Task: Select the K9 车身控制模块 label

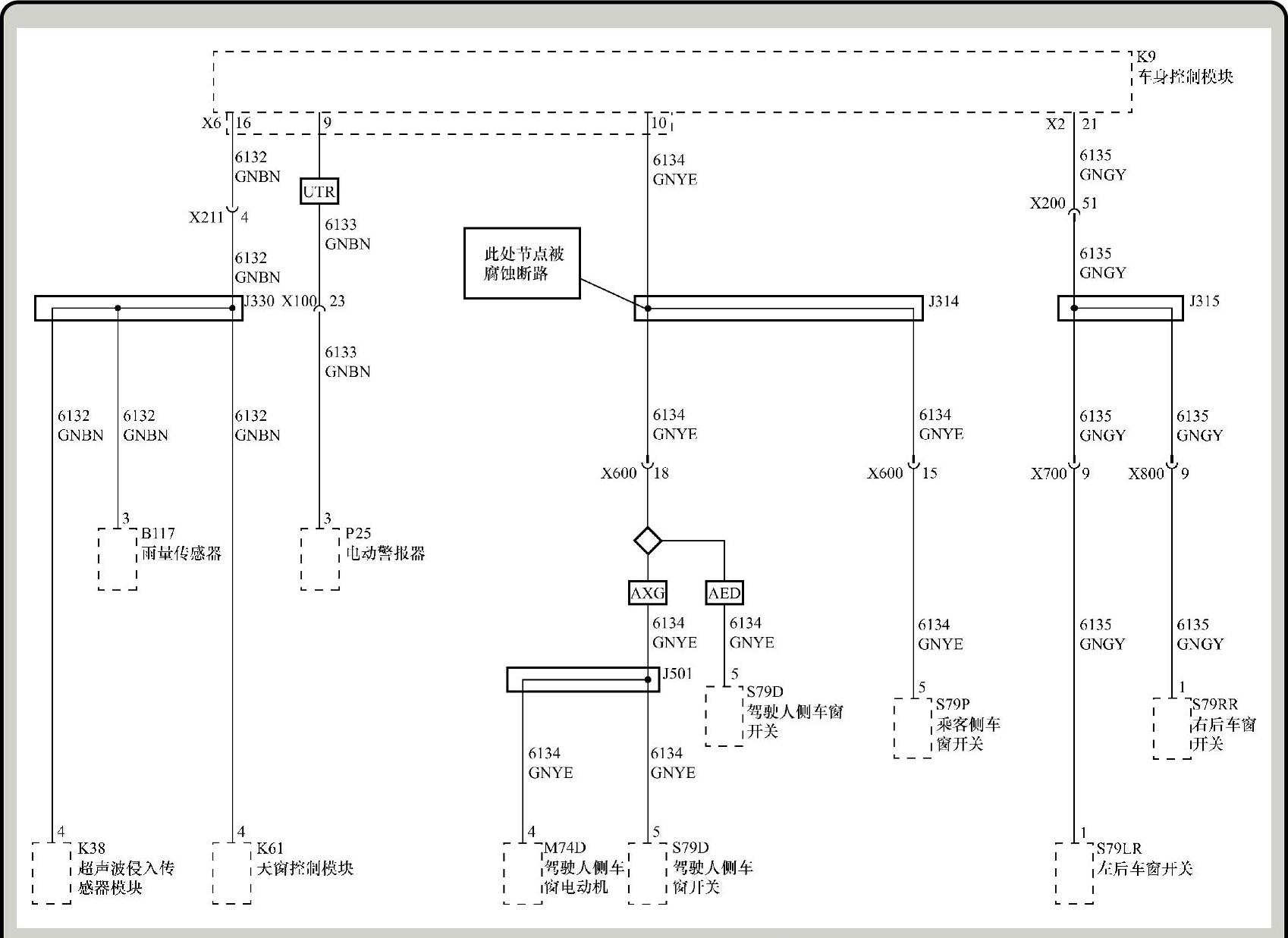Action: (x=1185, y=67)
